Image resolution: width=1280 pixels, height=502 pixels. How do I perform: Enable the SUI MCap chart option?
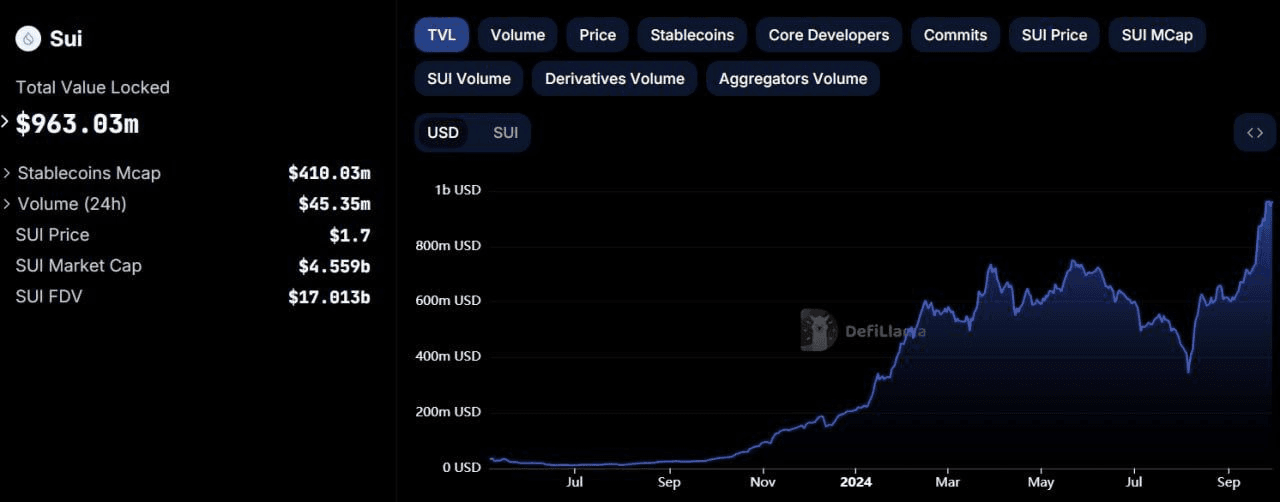1157,35
